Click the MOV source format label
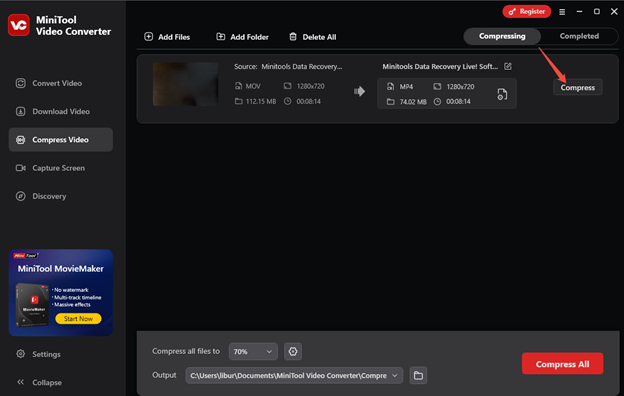 coord(253,86)
